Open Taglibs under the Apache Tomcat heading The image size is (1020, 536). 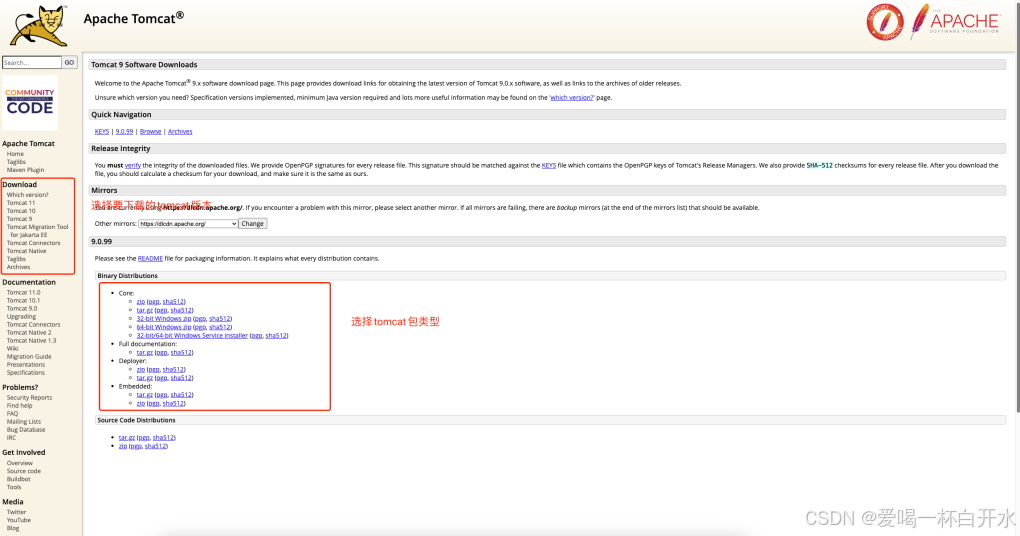[x=16, y=162]
